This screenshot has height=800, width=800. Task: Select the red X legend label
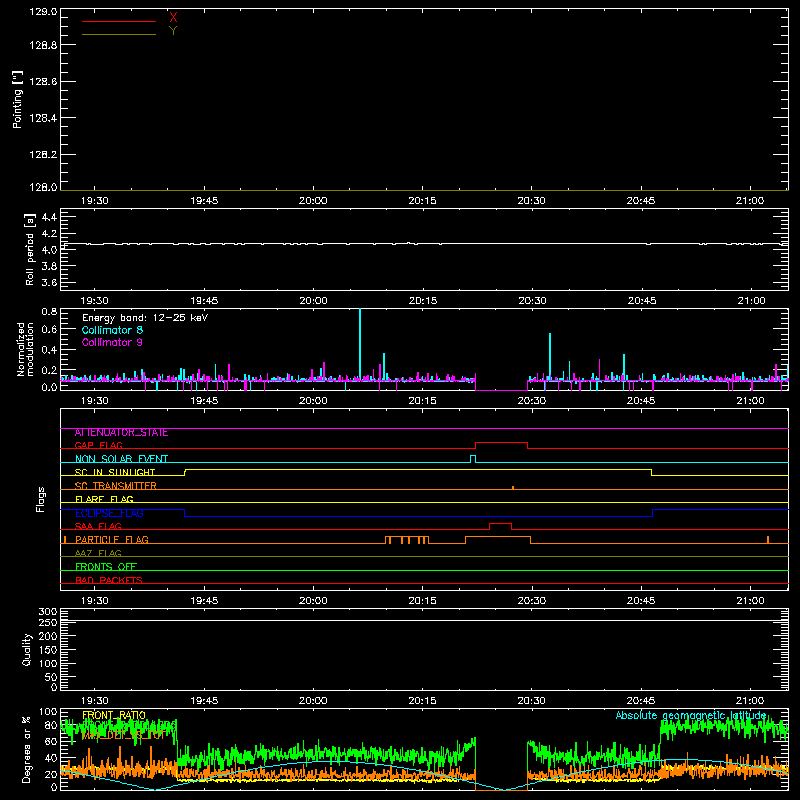pos(173,18)
